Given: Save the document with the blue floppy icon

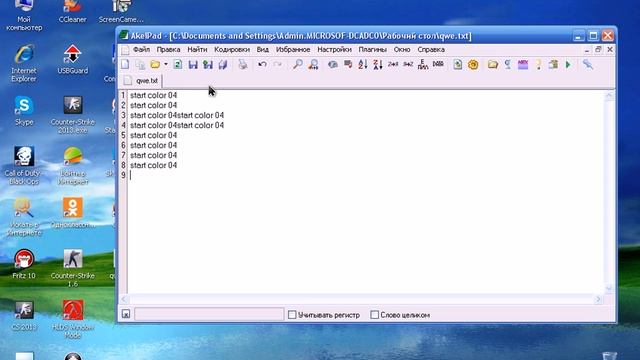Looking at the screenshot, I should tap(193, 64).
